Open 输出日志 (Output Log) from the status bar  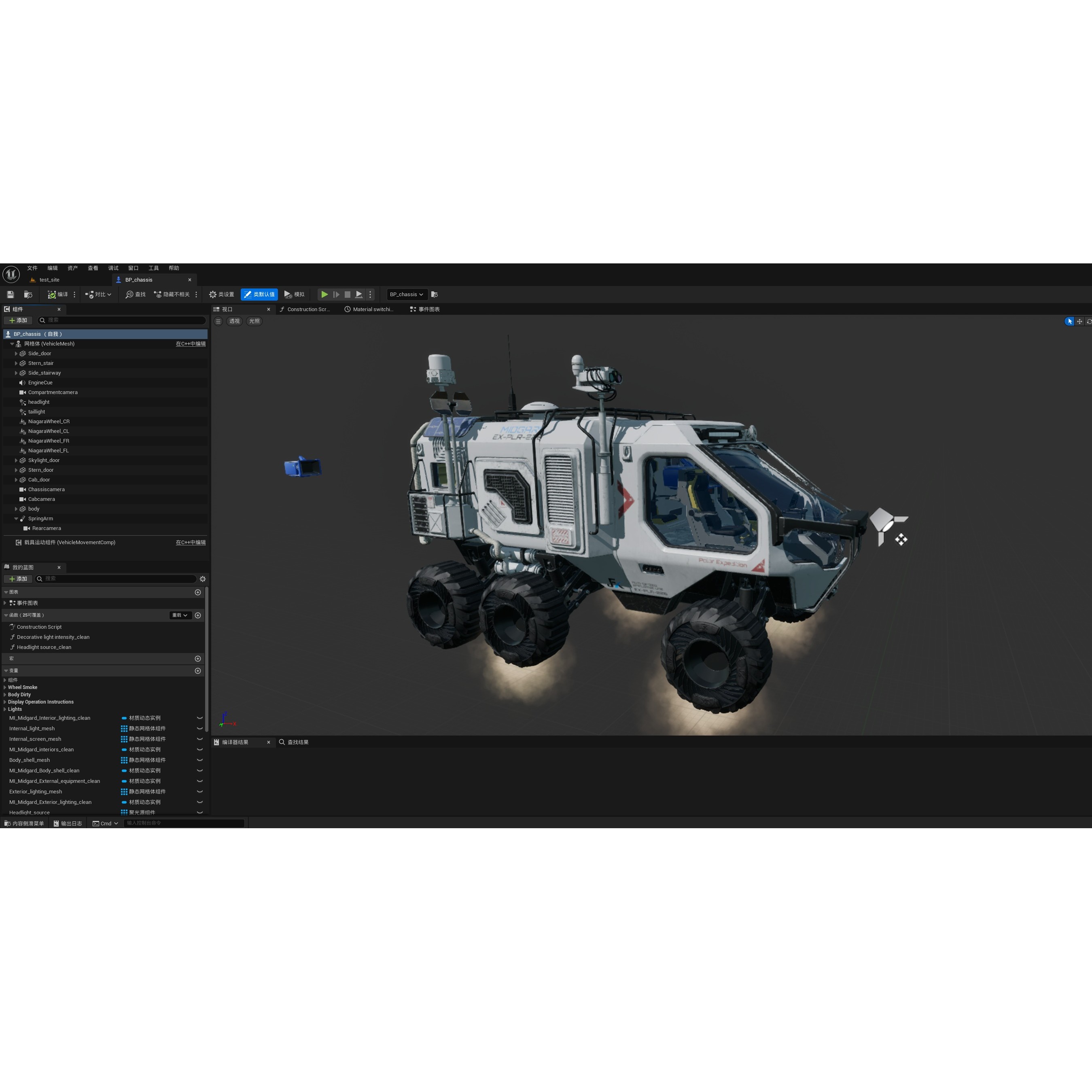[x=68, y=823]
